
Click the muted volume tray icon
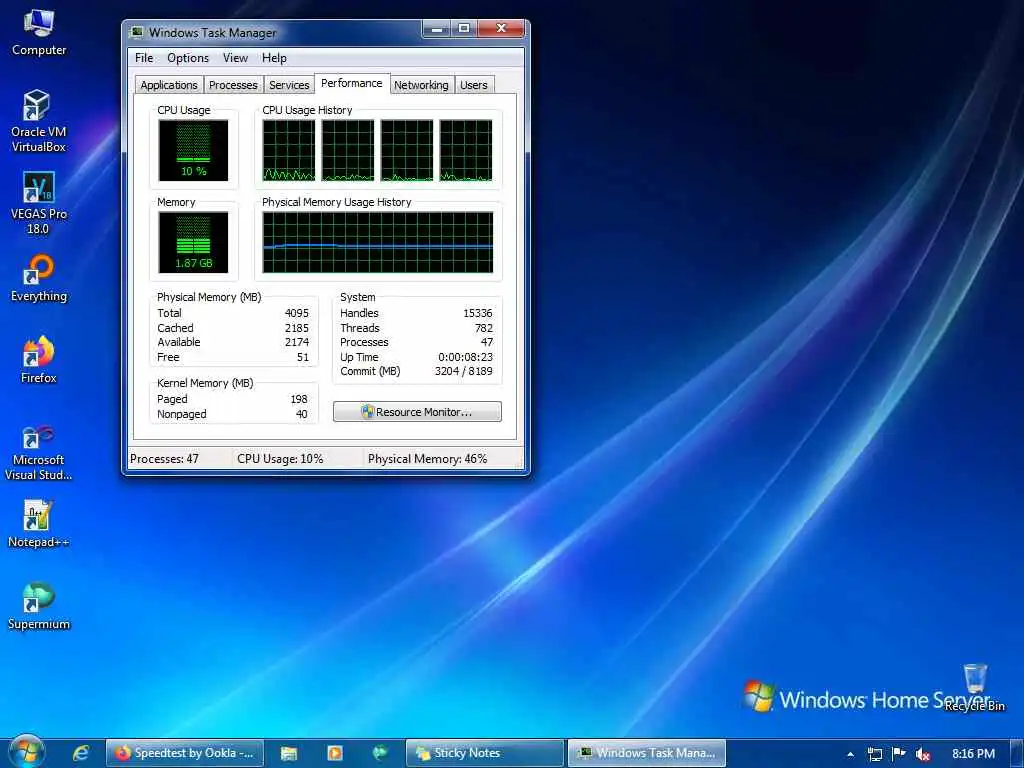923,754
